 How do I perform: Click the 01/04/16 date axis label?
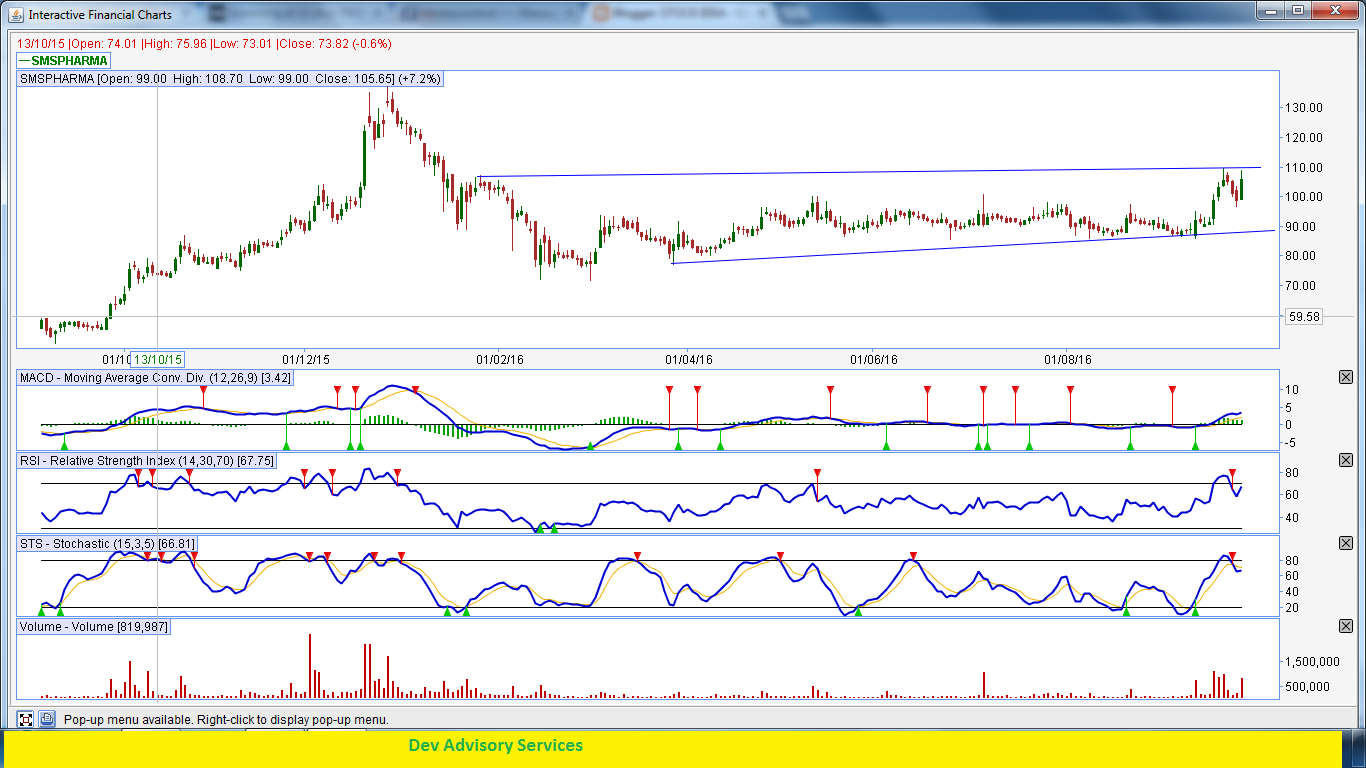[688, 358]
